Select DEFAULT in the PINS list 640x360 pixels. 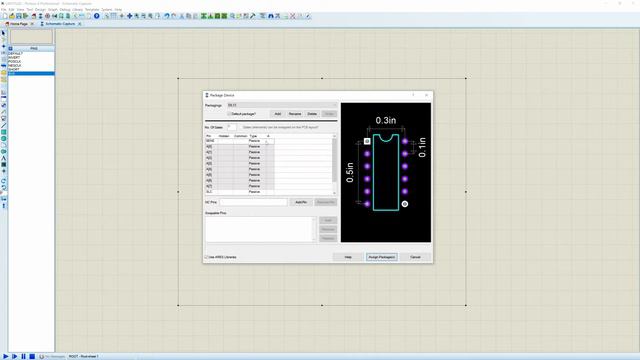(x=15, y=53)
